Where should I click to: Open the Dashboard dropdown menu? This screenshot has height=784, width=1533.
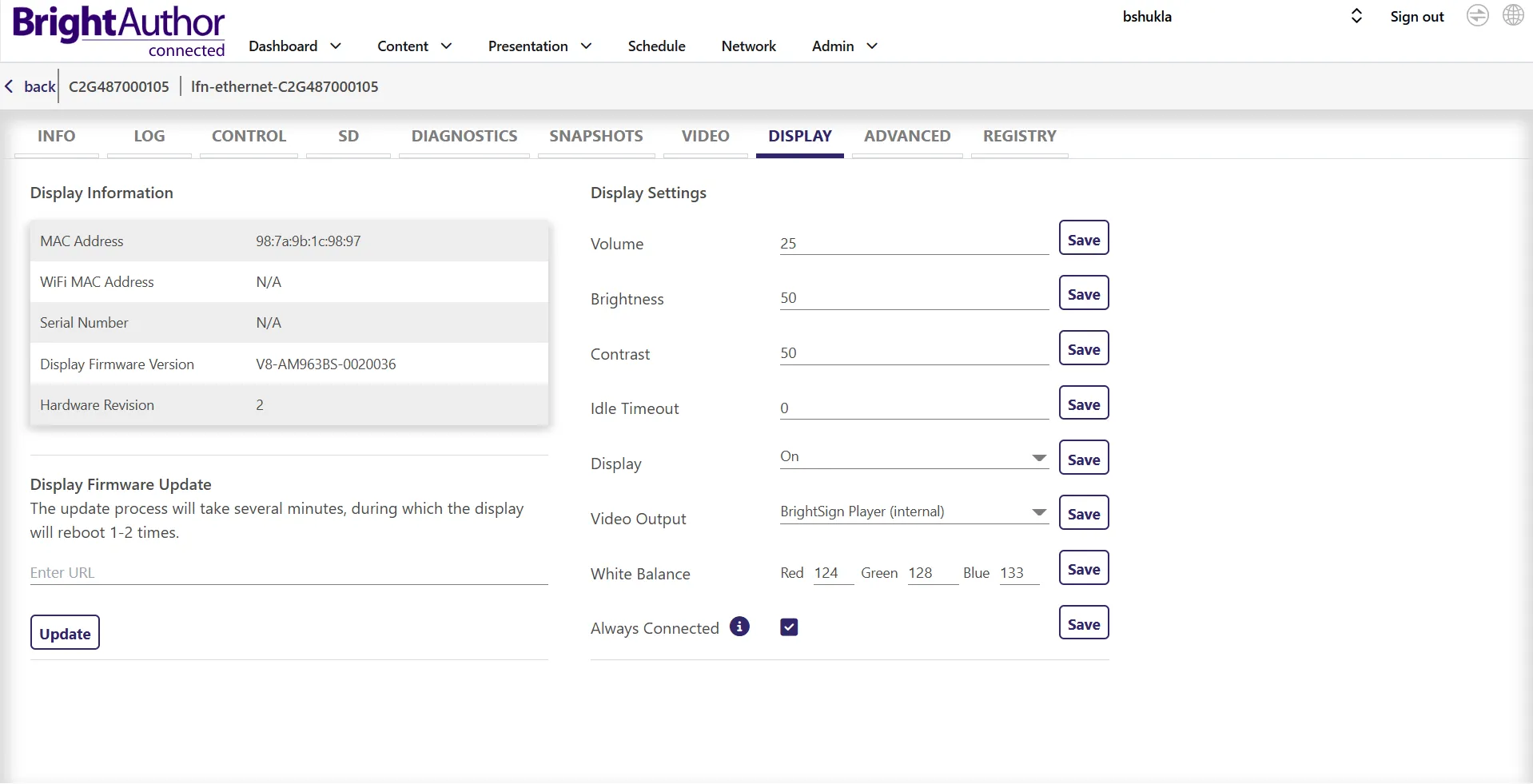[x=295, y=46]
